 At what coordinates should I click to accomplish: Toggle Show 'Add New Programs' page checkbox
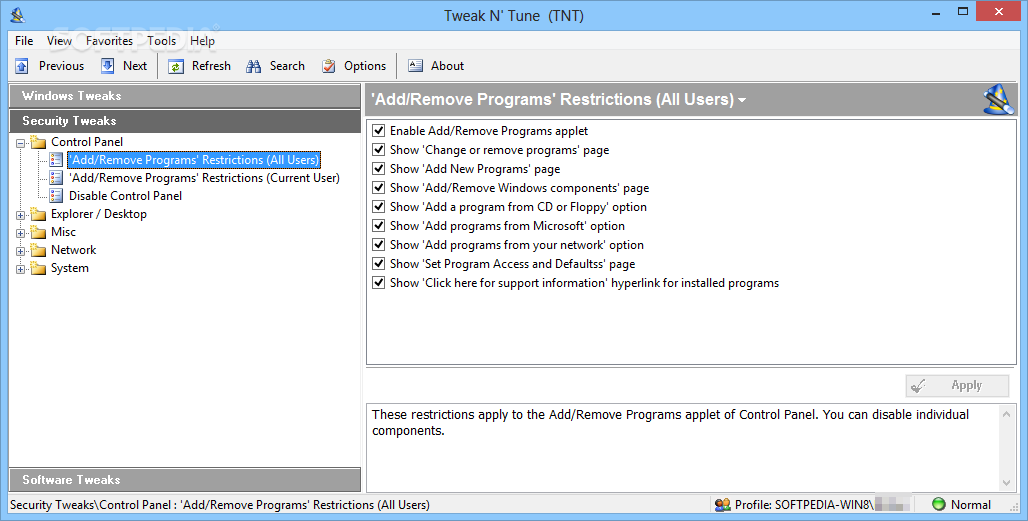click(378, 168)
